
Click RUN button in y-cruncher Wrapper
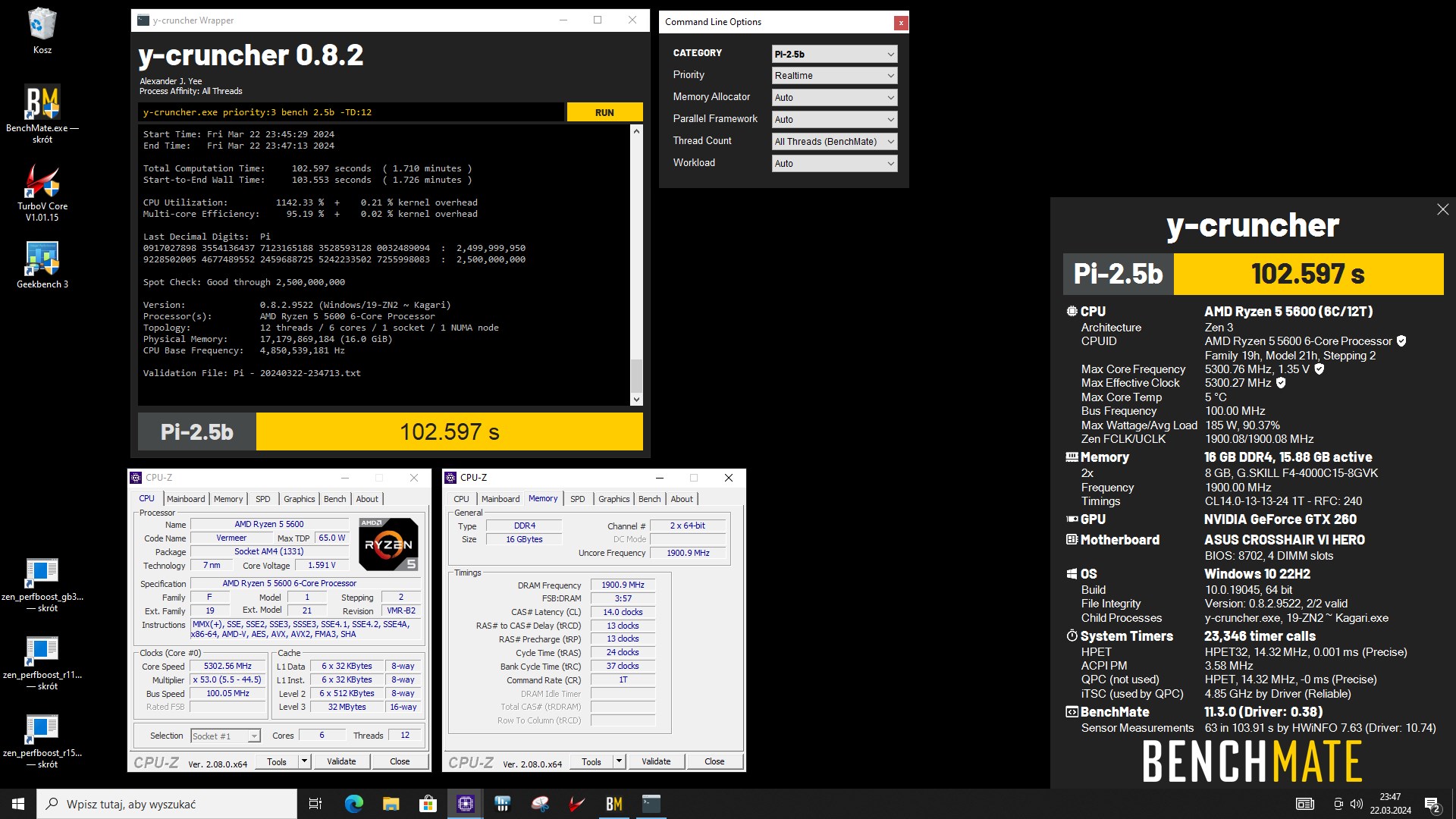604,112
